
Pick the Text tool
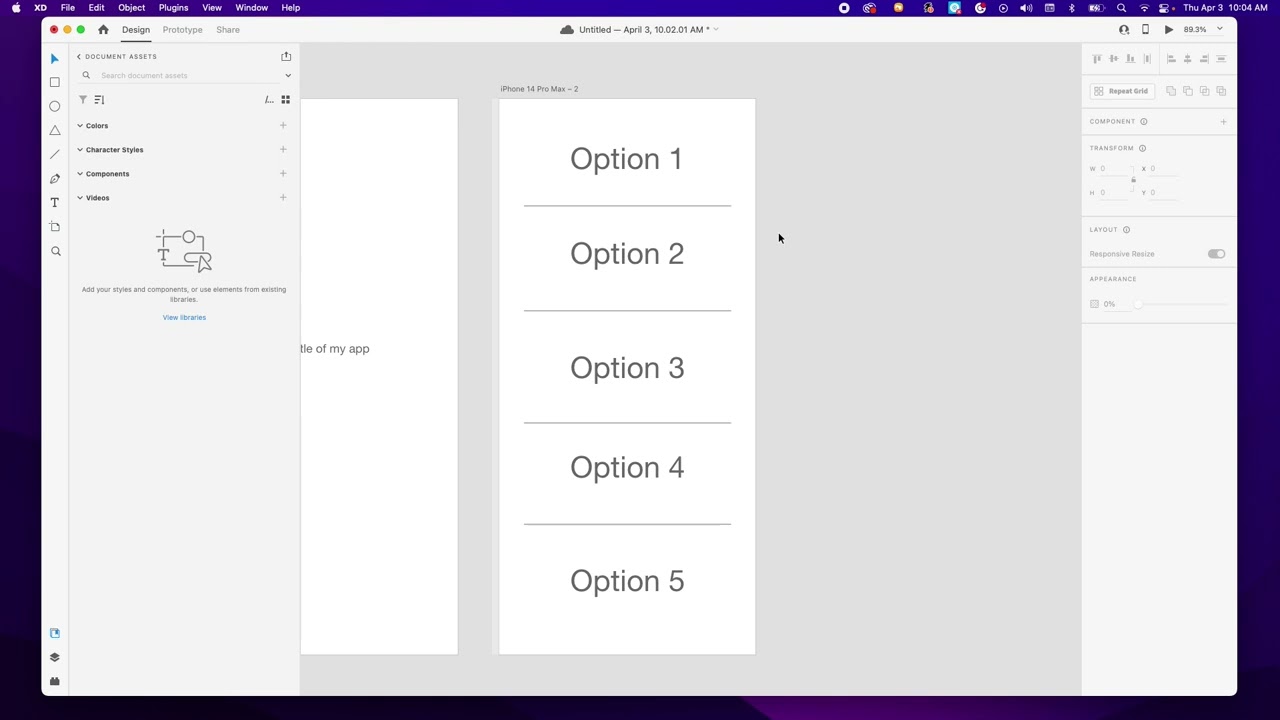click(x=55, y=203)
